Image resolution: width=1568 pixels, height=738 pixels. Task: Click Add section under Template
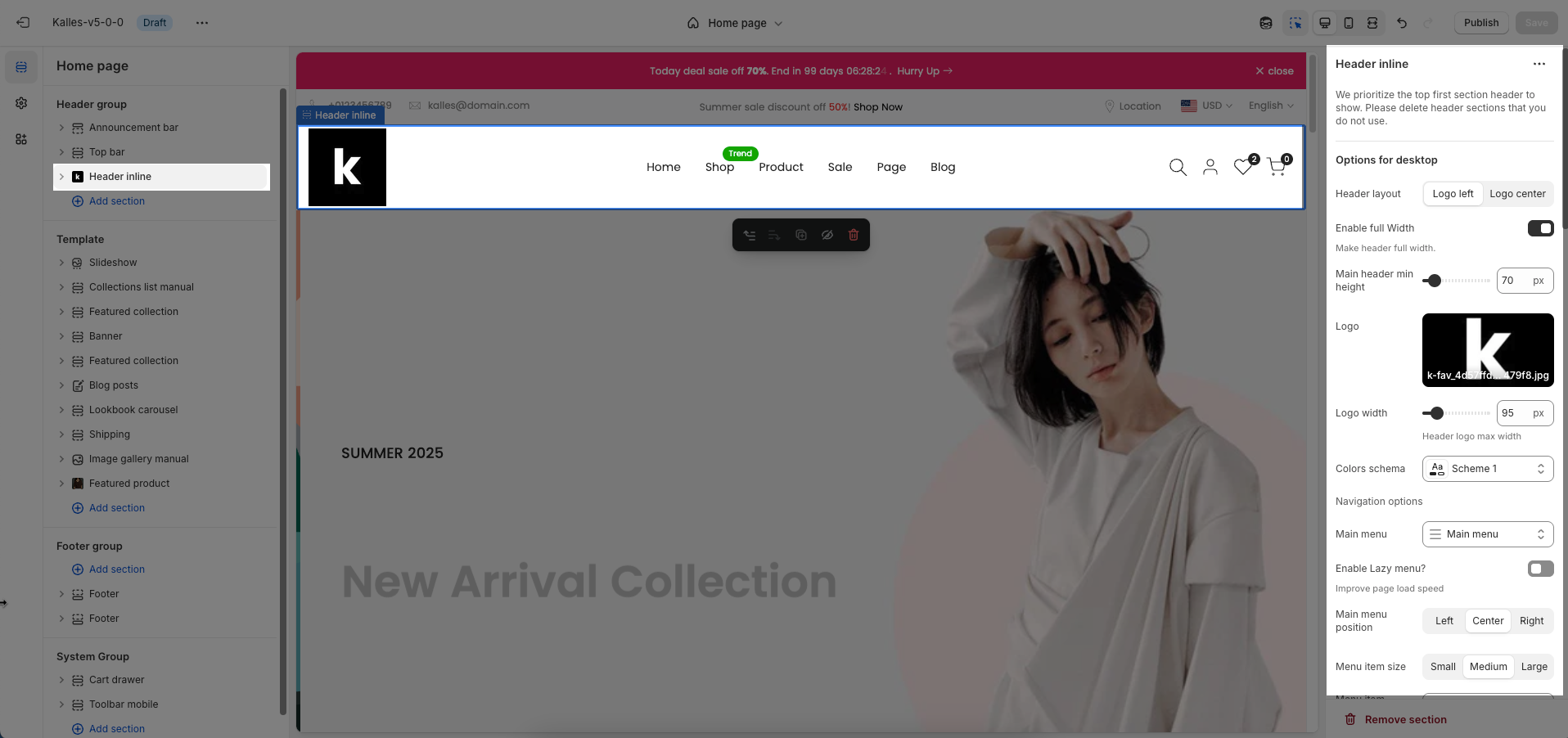pos(109,508)
